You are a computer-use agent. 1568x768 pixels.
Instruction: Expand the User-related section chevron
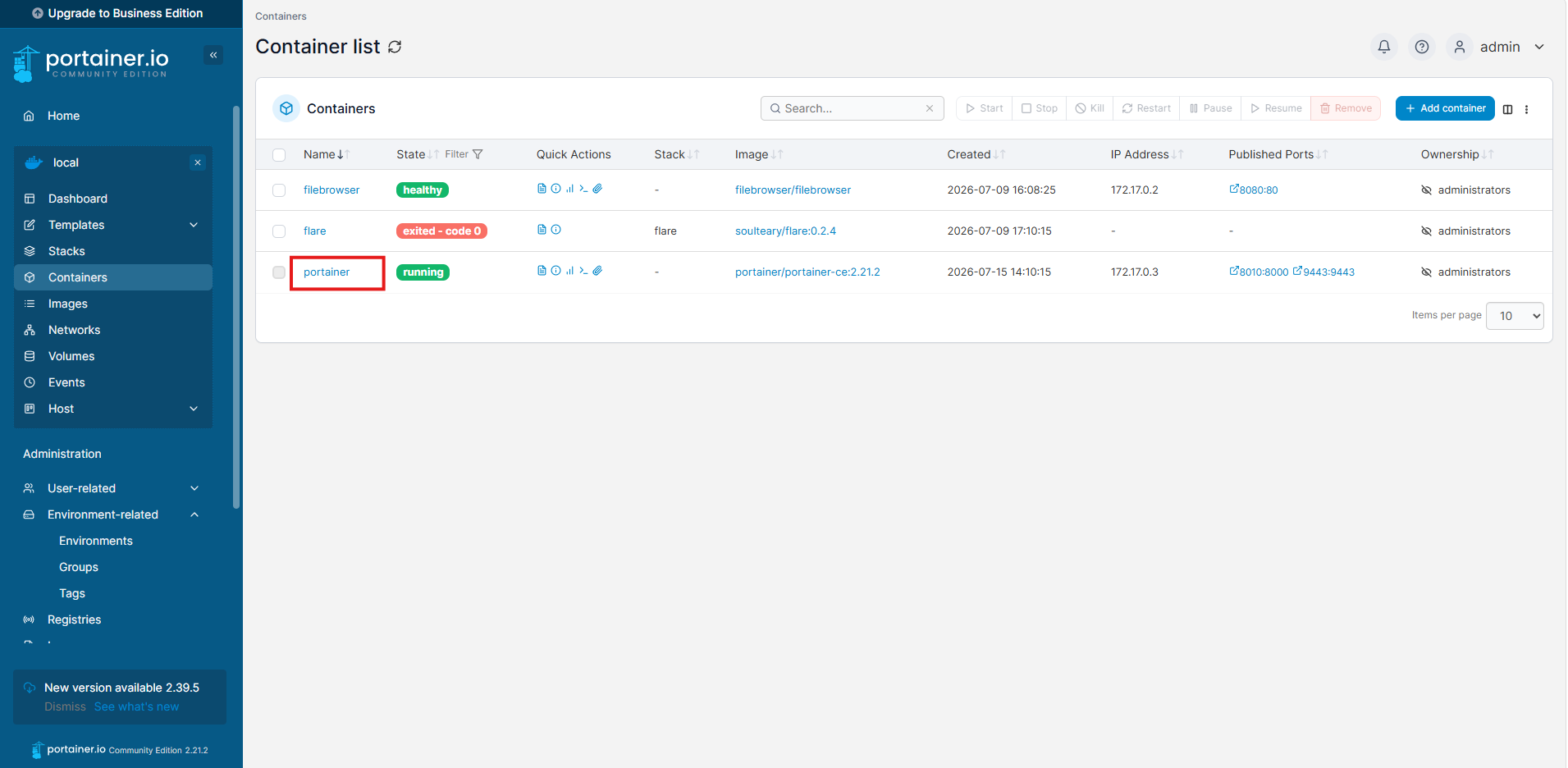coord(194,488)
